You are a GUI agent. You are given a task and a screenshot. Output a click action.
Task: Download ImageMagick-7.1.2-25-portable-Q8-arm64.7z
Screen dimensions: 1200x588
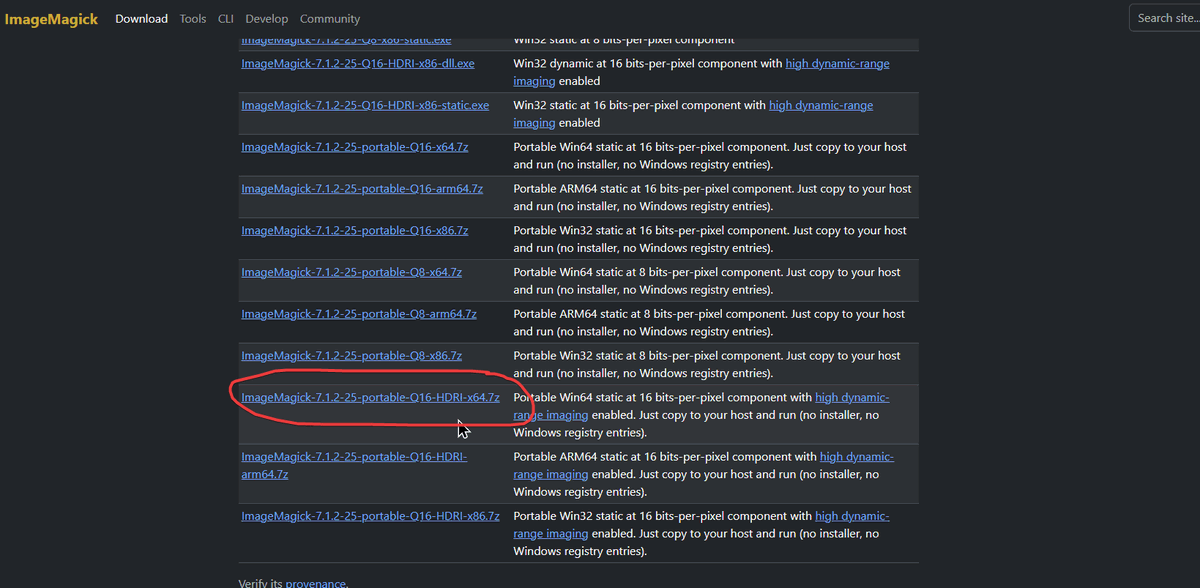359,314
